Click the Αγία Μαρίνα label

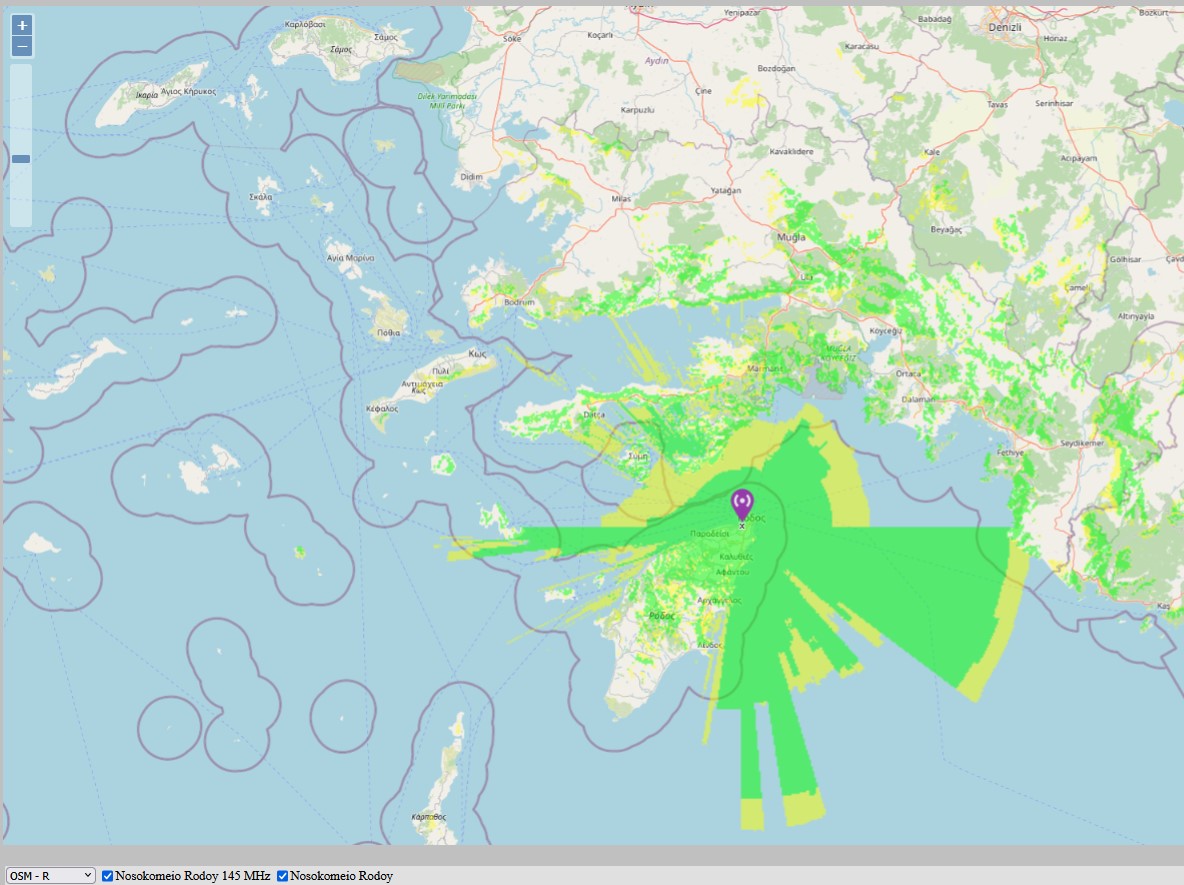click(350, 258)
